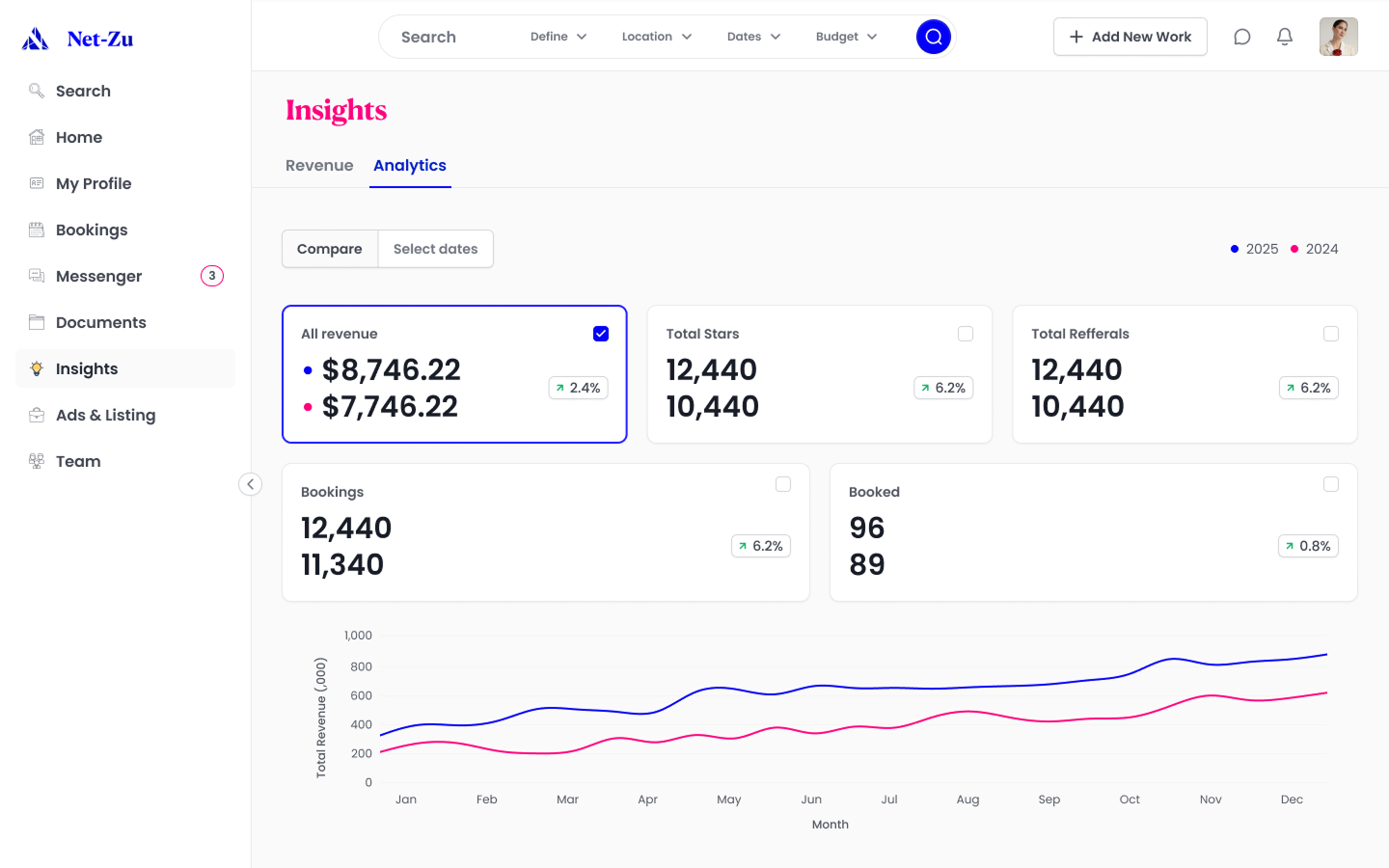Click the Add New Work button
The height and width of the screenshot is (868, 1389).
coord(1130,37)
